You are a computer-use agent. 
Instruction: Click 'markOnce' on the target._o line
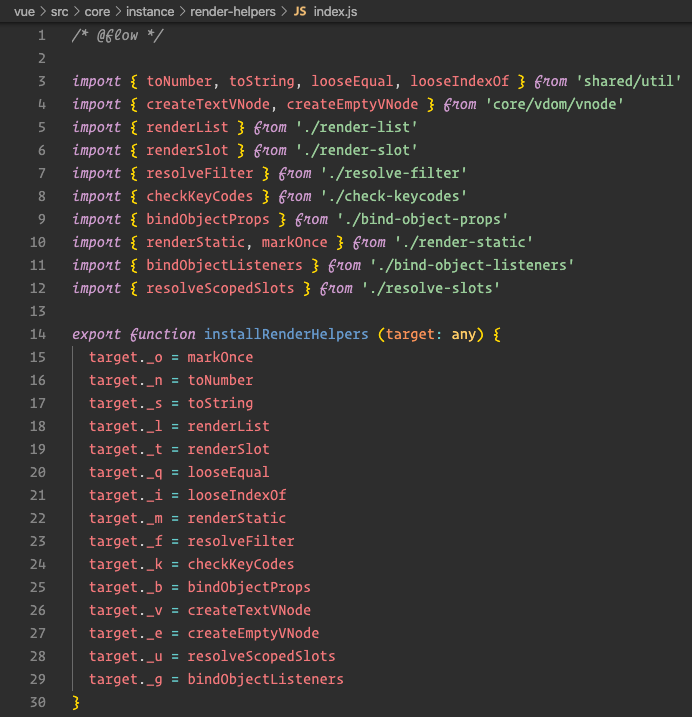point(220,357)
